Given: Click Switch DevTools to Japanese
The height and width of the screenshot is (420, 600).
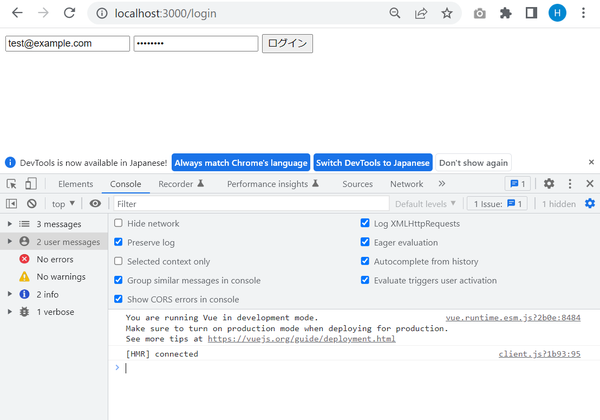Looking at the screenshot, I should coord(373,163).
